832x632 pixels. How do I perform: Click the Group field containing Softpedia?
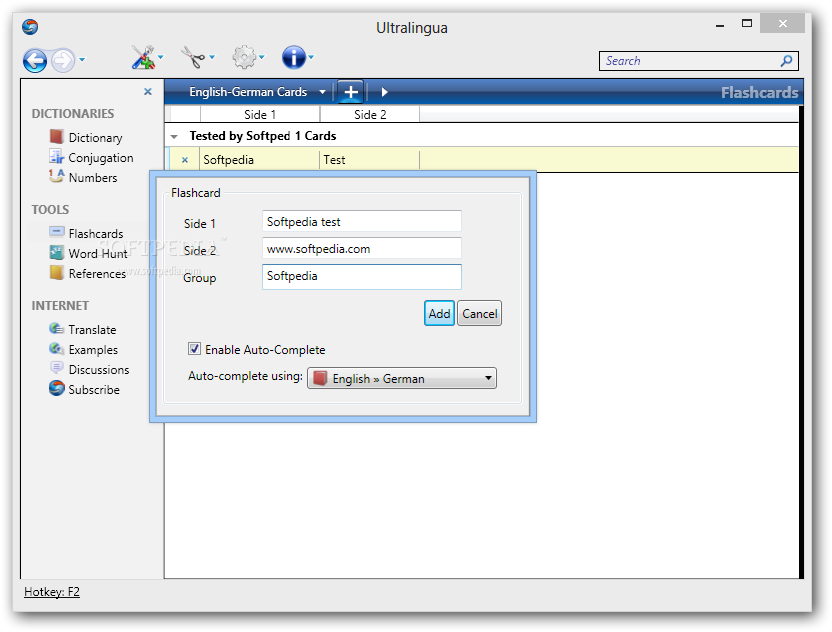362,276
